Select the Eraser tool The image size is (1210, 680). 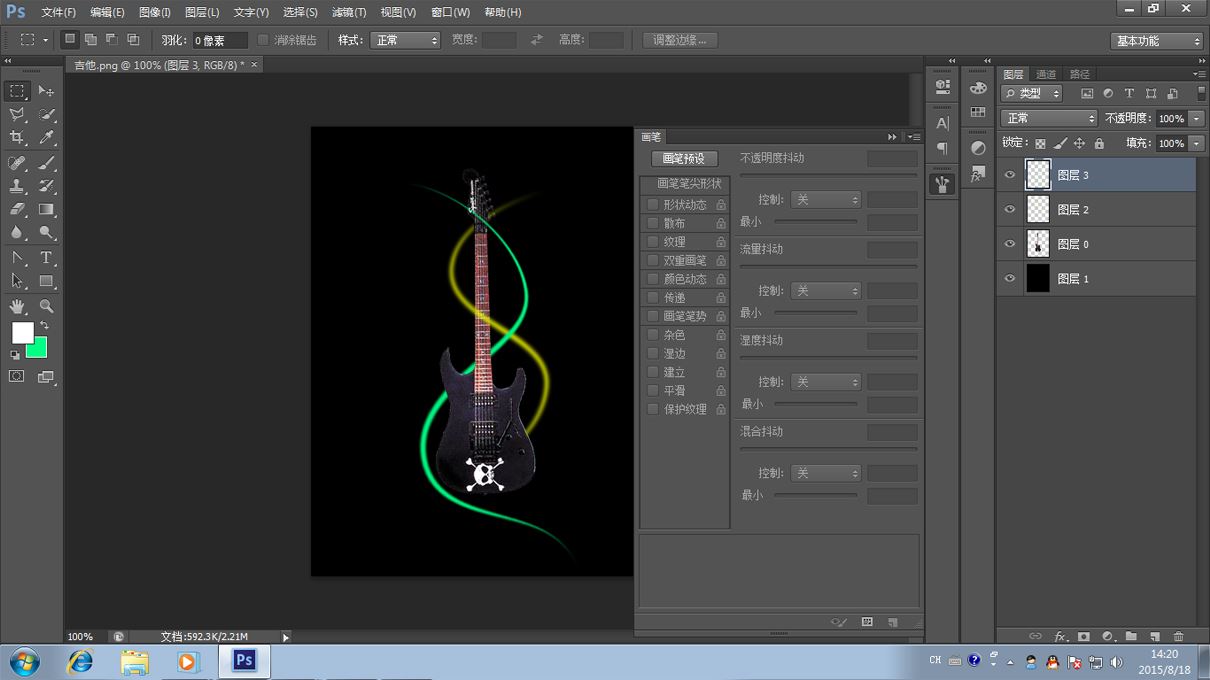(x=17, y=210)
